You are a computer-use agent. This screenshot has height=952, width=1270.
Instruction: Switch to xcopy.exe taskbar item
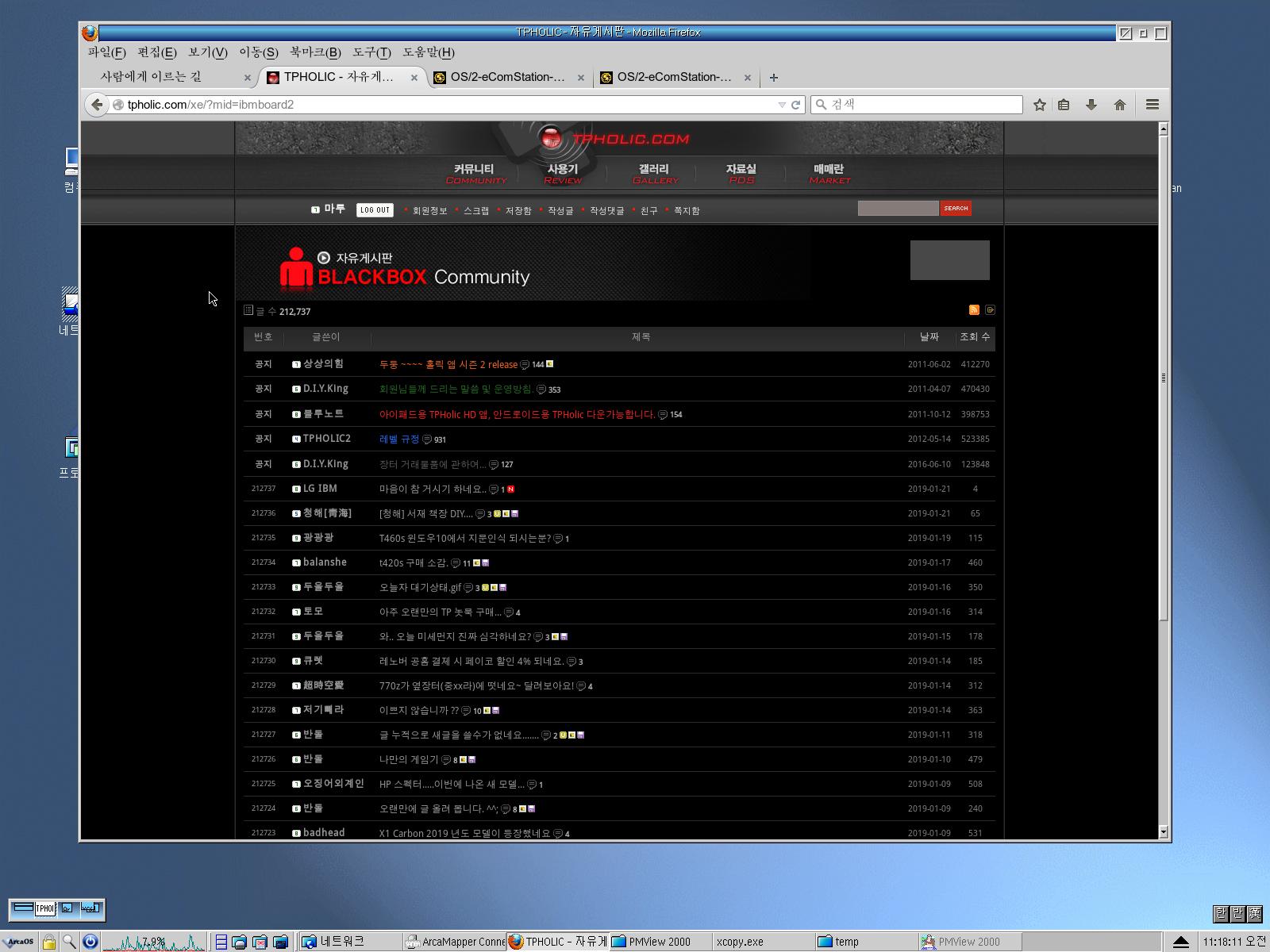point(764,942)
